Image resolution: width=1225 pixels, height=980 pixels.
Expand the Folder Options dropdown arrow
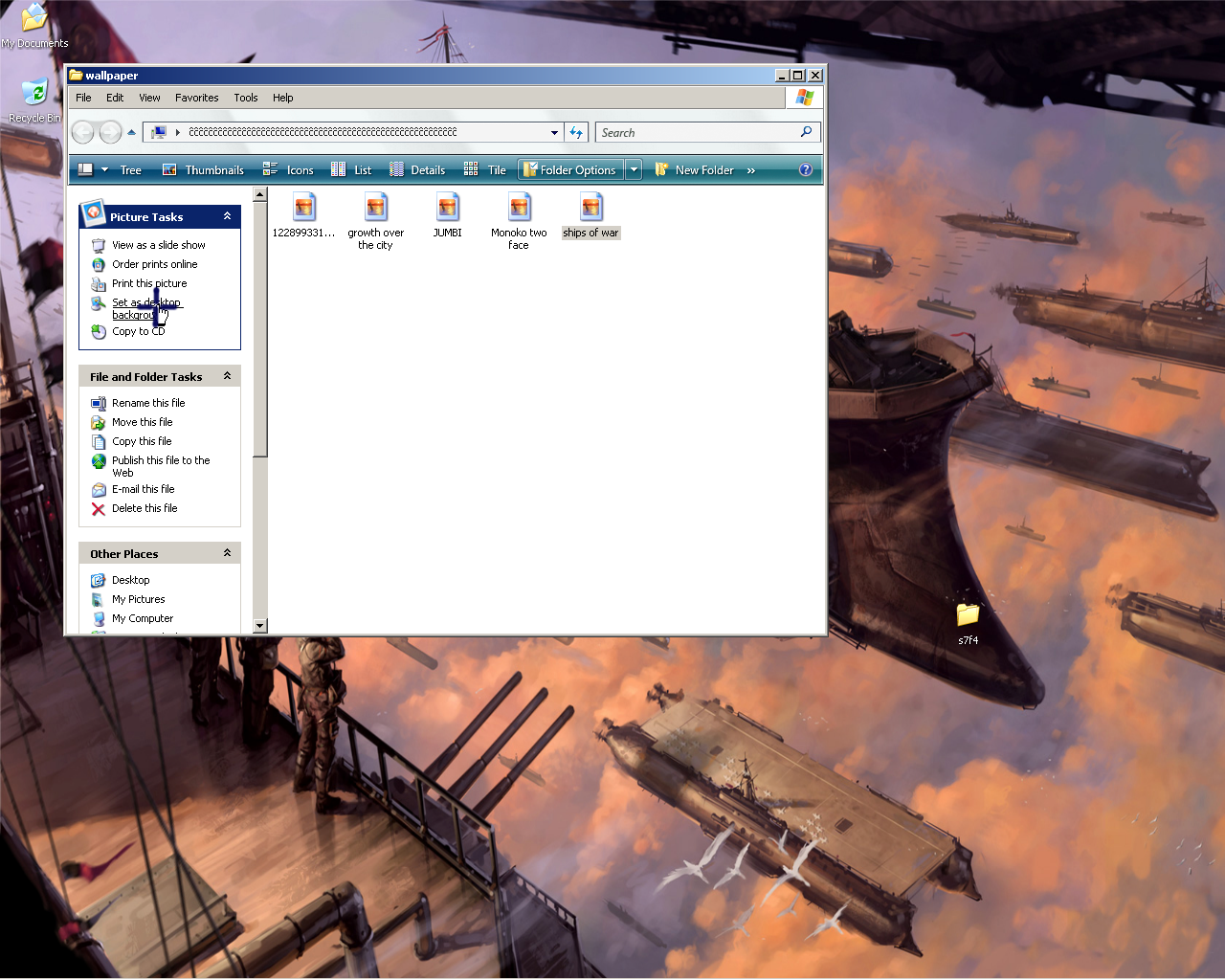634,170
